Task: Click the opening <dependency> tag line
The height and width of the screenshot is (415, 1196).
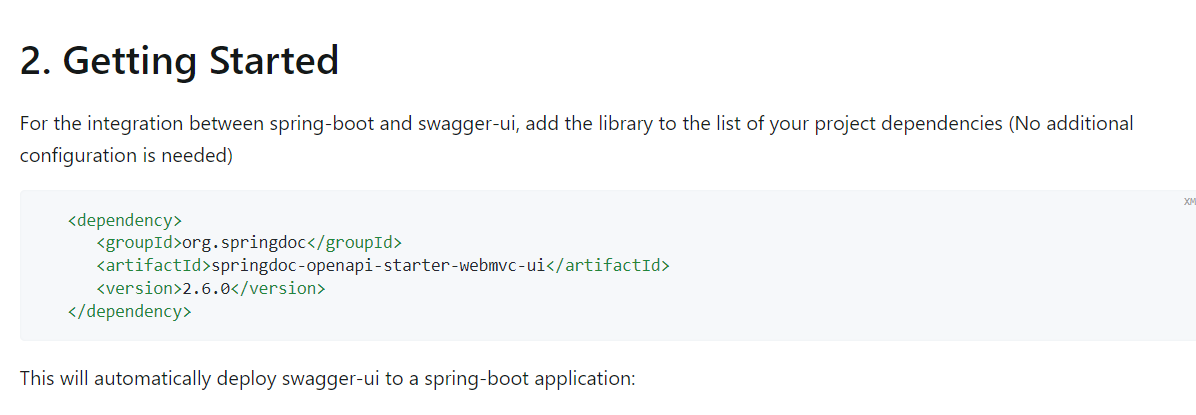Action: point(125,220)
